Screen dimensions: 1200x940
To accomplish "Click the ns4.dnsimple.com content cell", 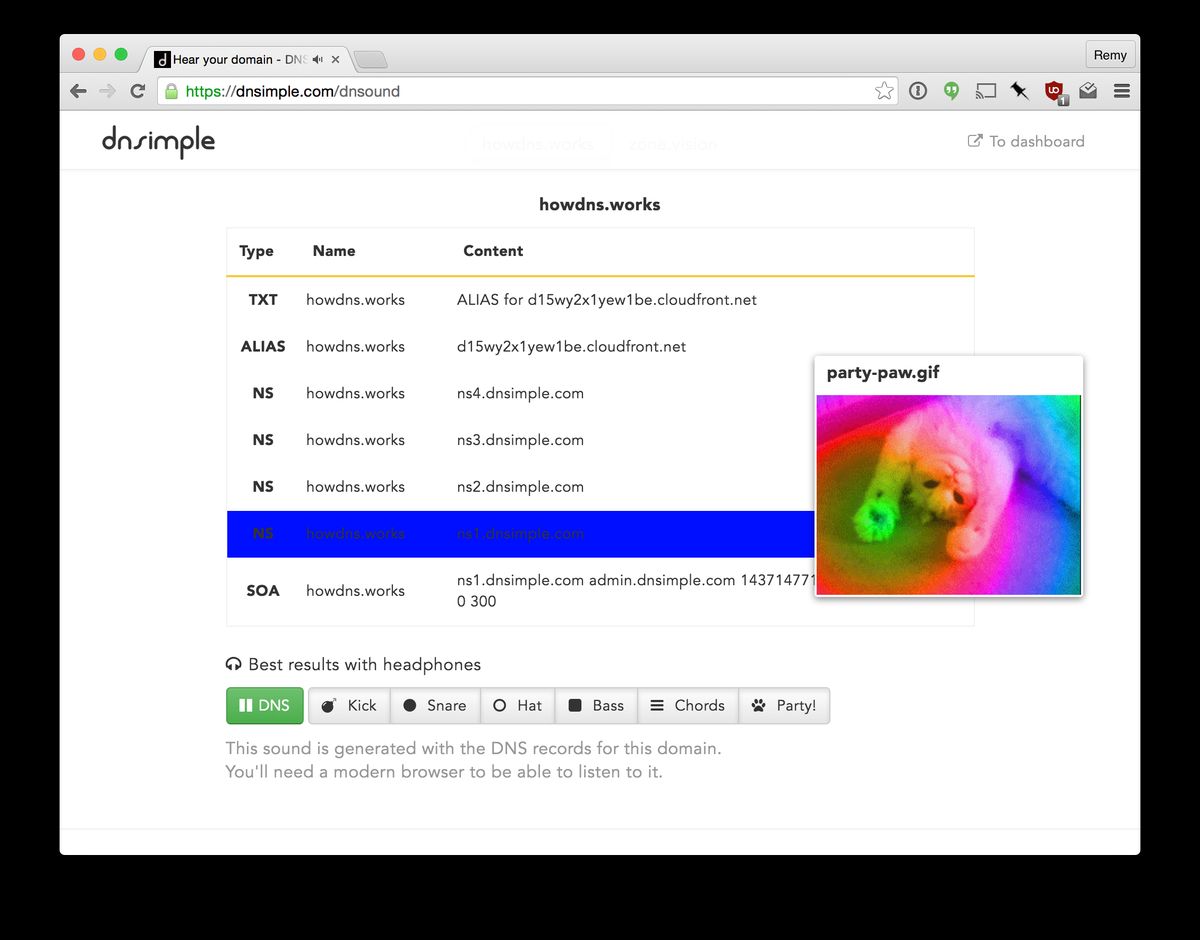I will coord(520,393).
